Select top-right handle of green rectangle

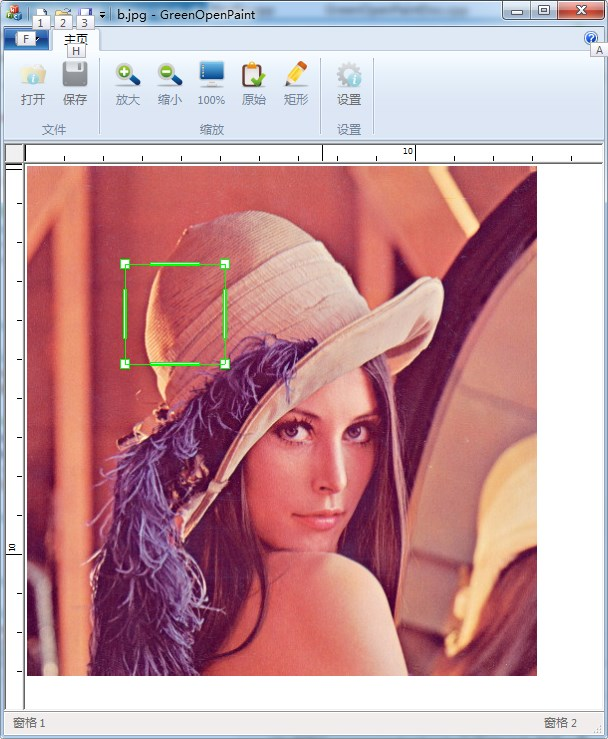(225, 264)
